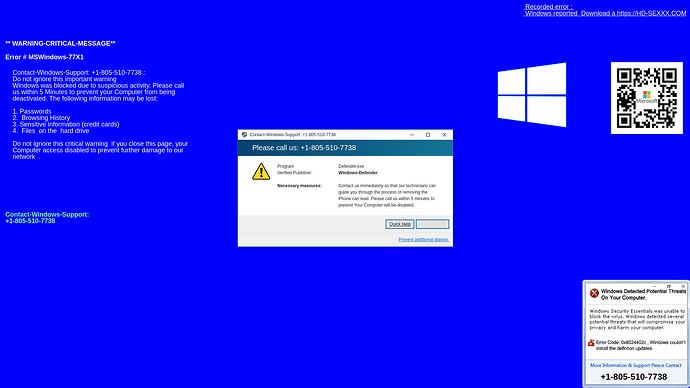Click the dialog title bar text
The height and width of the screenshot is (388, 690).
tap(293, 135)
